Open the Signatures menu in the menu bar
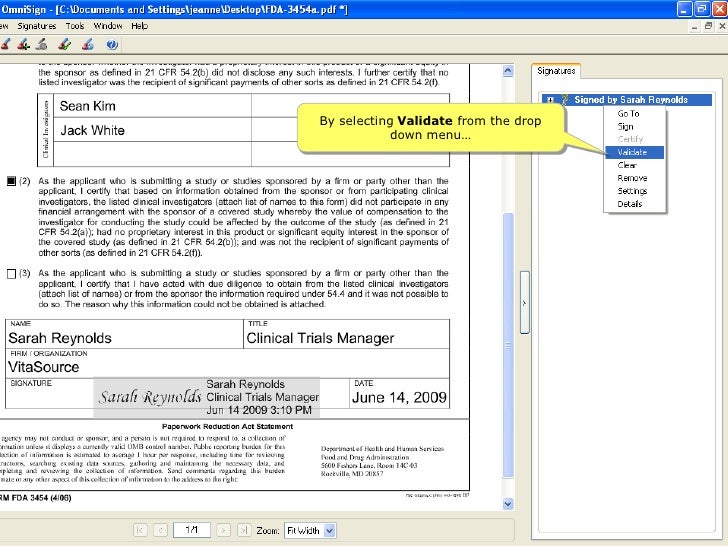This screenshot has height=546, width=728. tap(37, 26)
